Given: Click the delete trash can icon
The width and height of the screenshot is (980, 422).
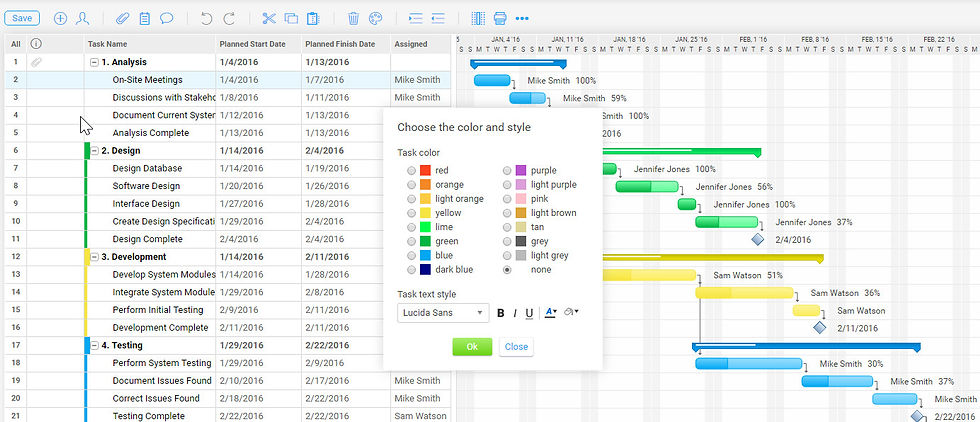Looking at the screenshot, I should 354,18.
